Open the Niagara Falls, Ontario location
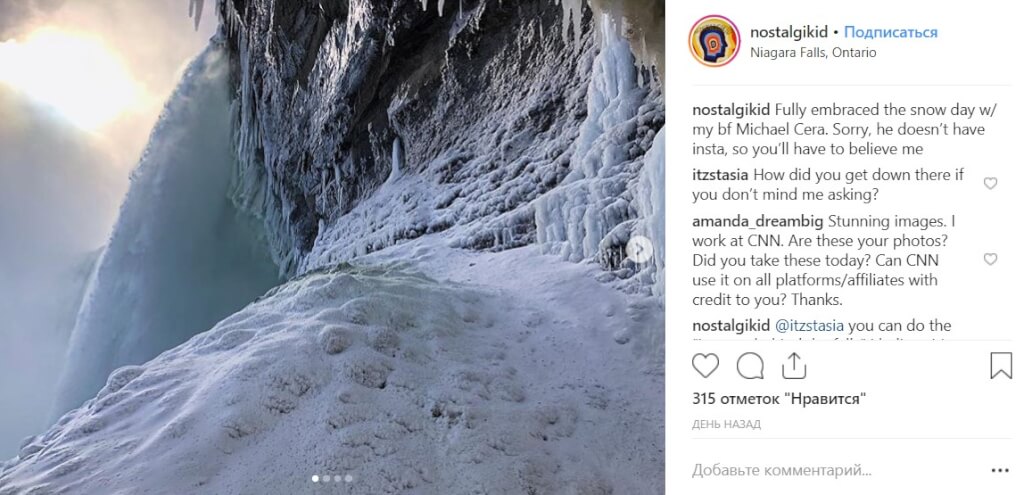Viewport: 1024px width, 495px height. click(812, 52)
